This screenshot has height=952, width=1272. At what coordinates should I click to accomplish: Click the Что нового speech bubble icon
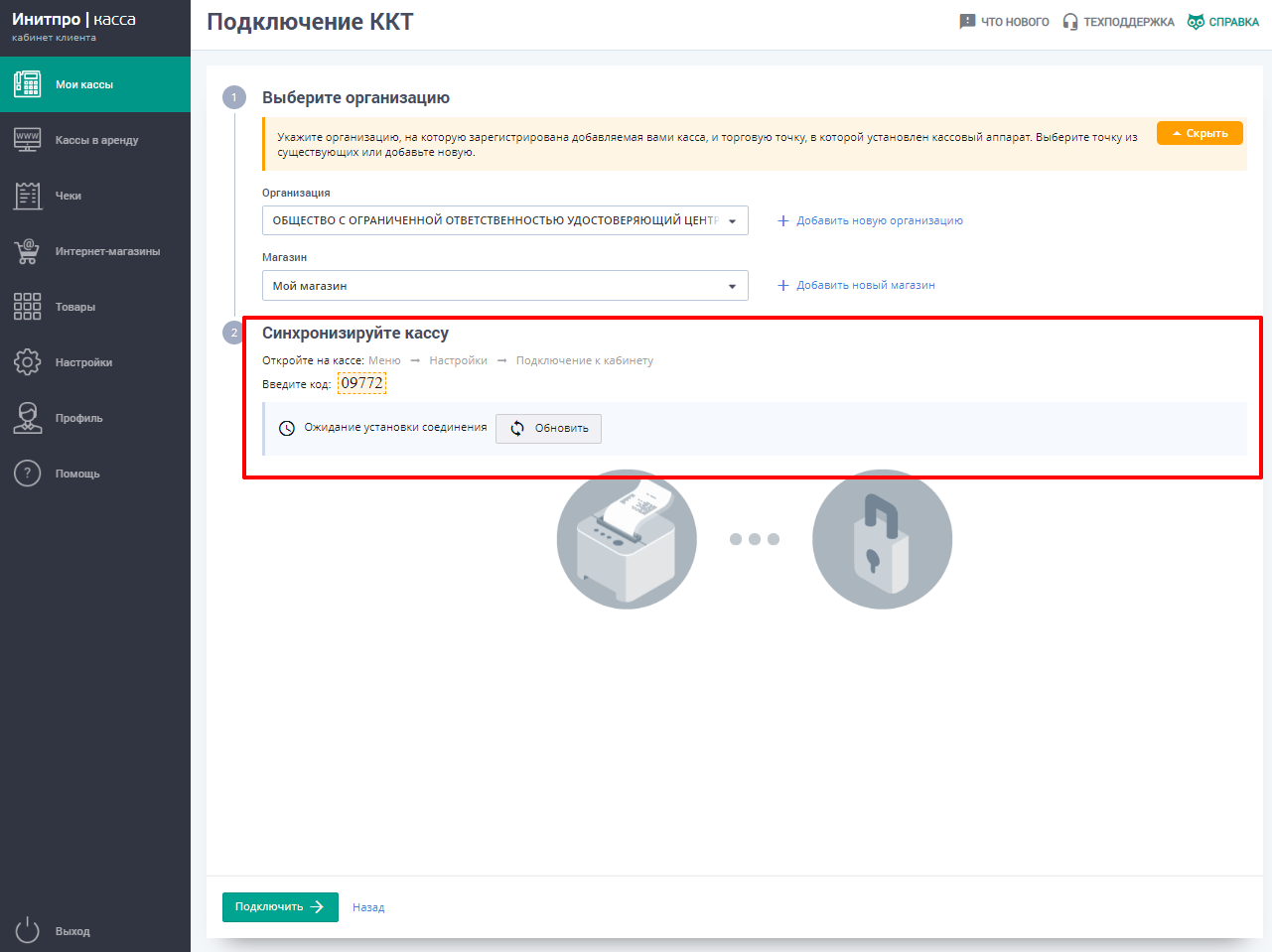point(967,22)
